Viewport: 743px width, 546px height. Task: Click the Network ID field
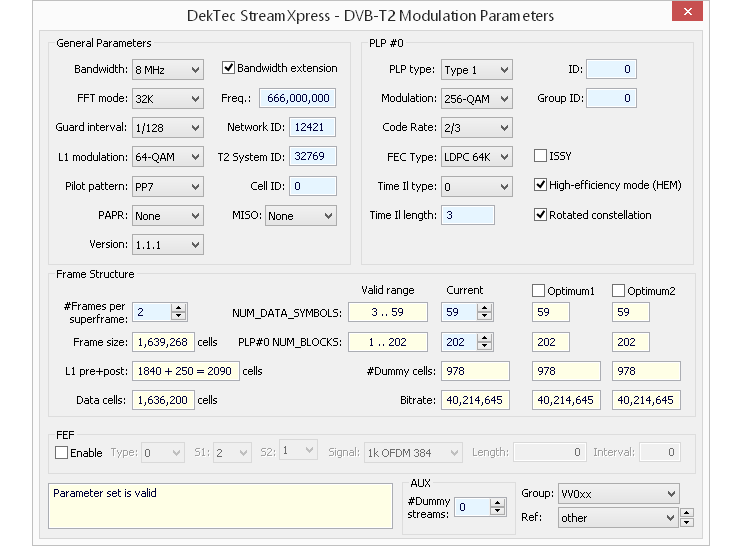[312, 127]
